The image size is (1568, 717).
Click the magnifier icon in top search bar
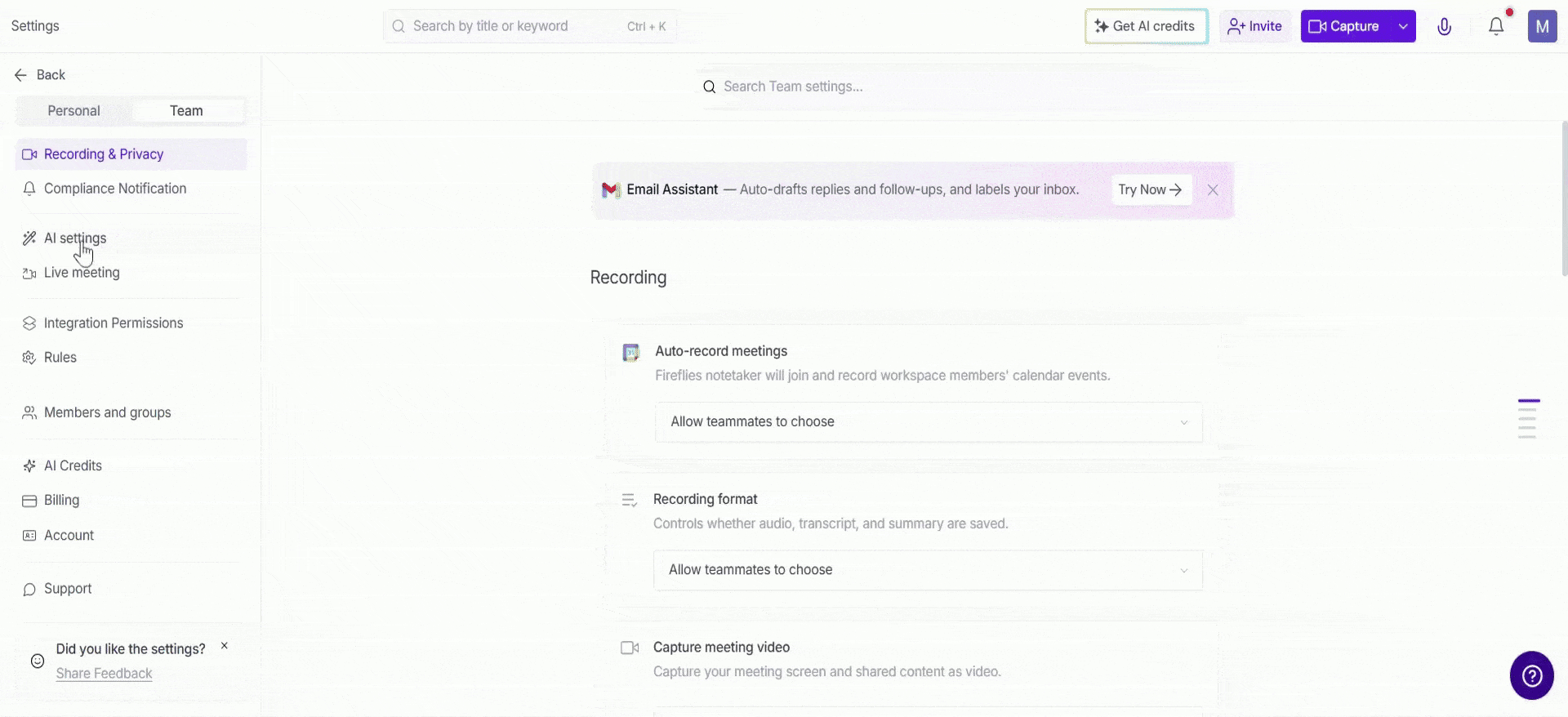399,26
